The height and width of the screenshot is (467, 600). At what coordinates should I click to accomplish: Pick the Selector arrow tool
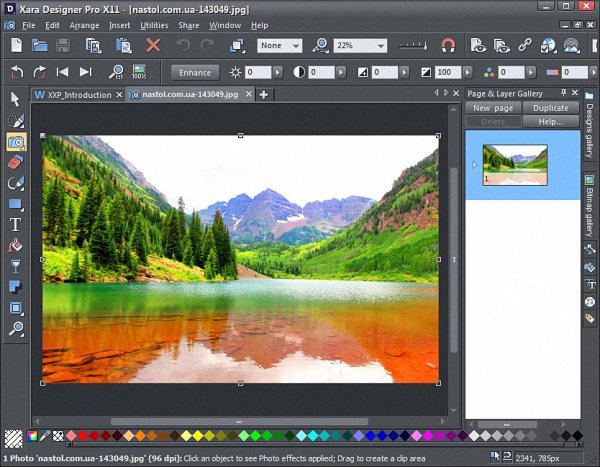[15, 98]
